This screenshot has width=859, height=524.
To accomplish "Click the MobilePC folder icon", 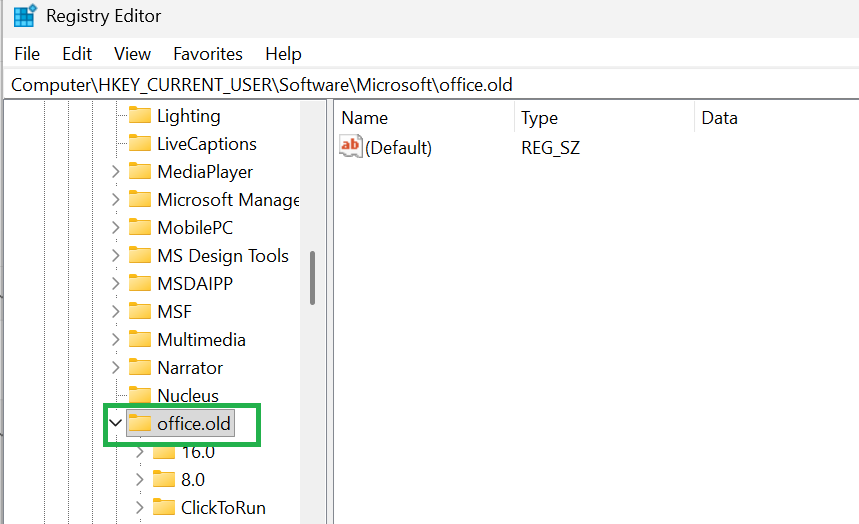I will [x=140, y=227].
